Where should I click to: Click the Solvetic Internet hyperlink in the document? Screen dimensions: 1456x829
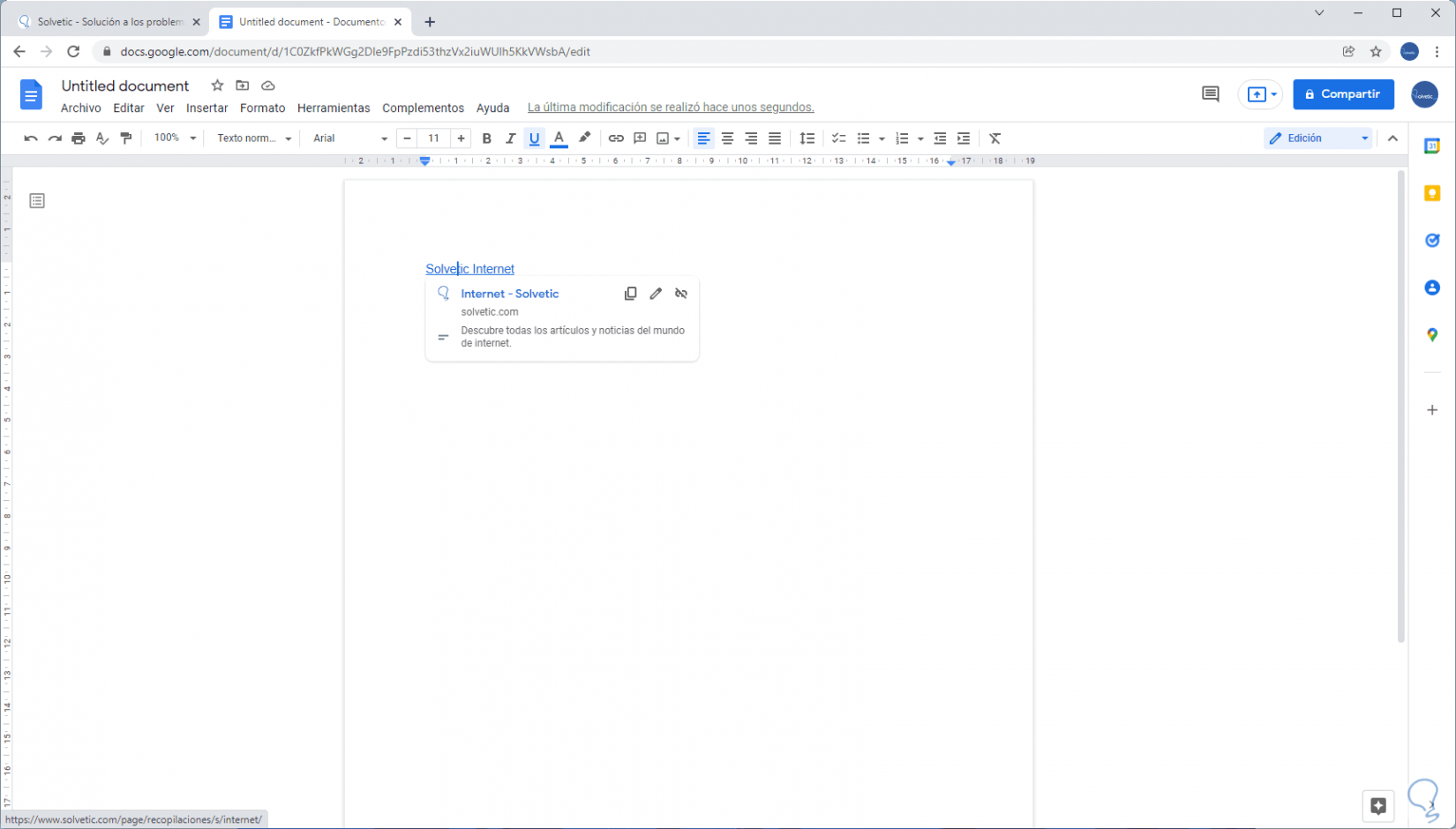[x=469, y=269]
